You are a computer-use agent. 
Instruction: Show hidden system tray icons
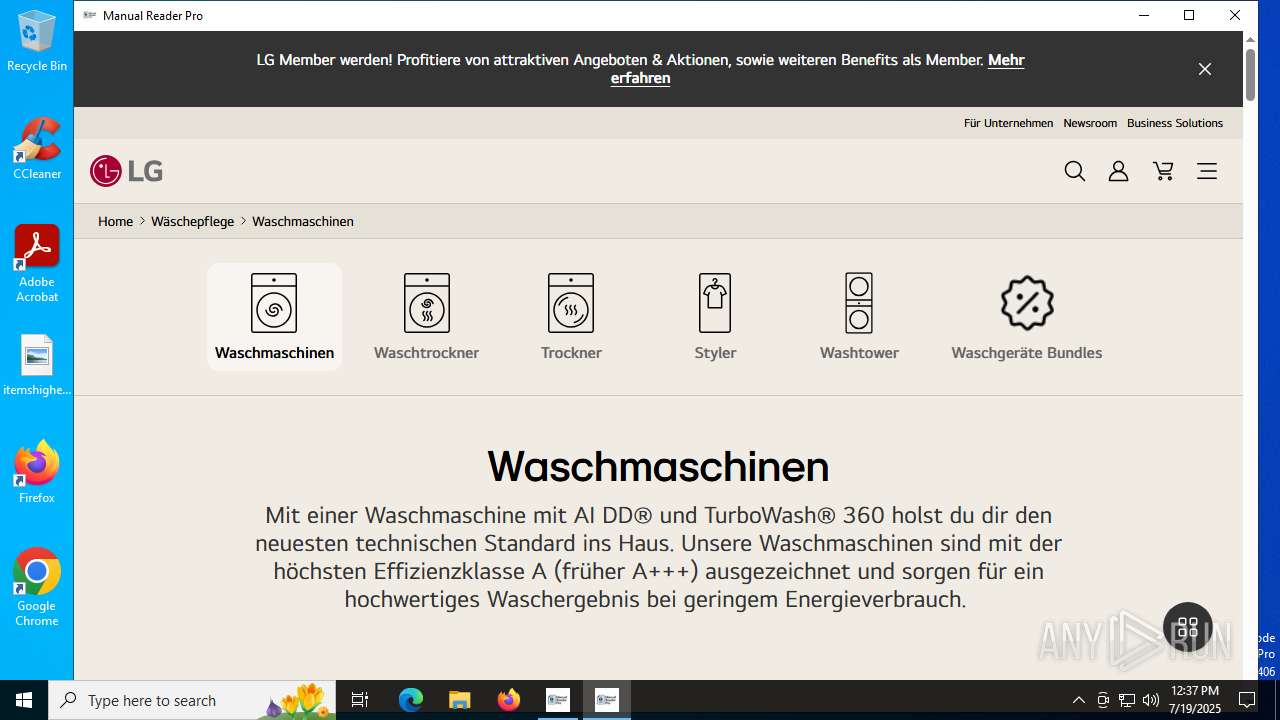[1078, 700]
